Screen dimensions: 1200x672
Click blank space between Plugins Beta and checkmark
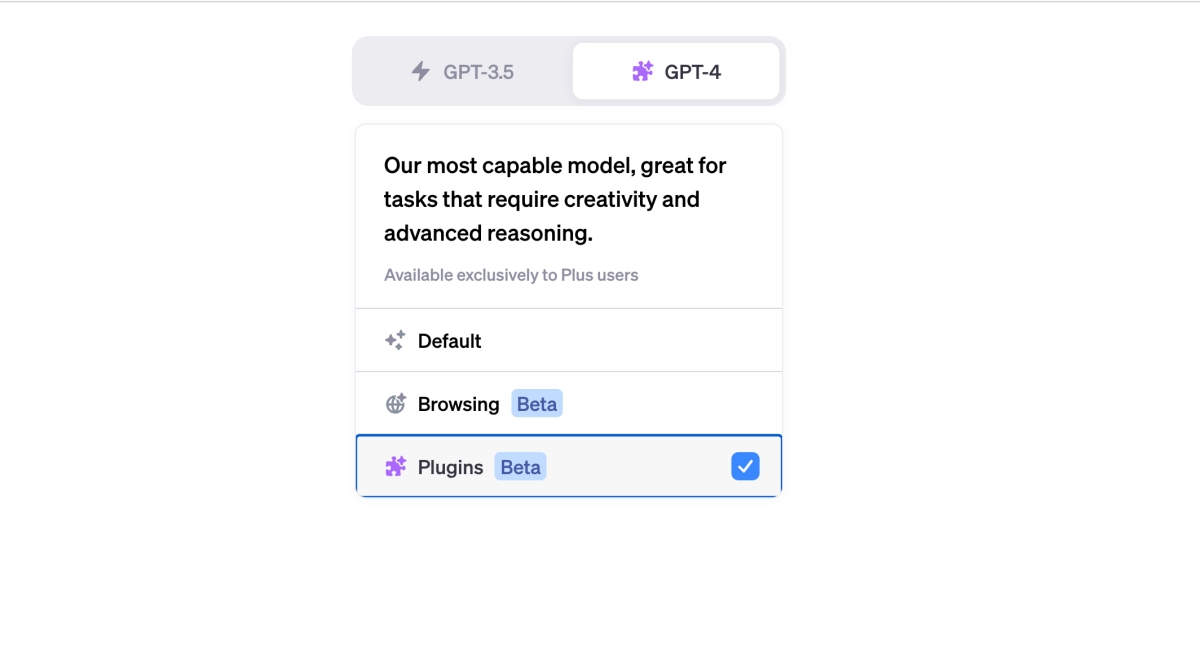coord(640,467)
